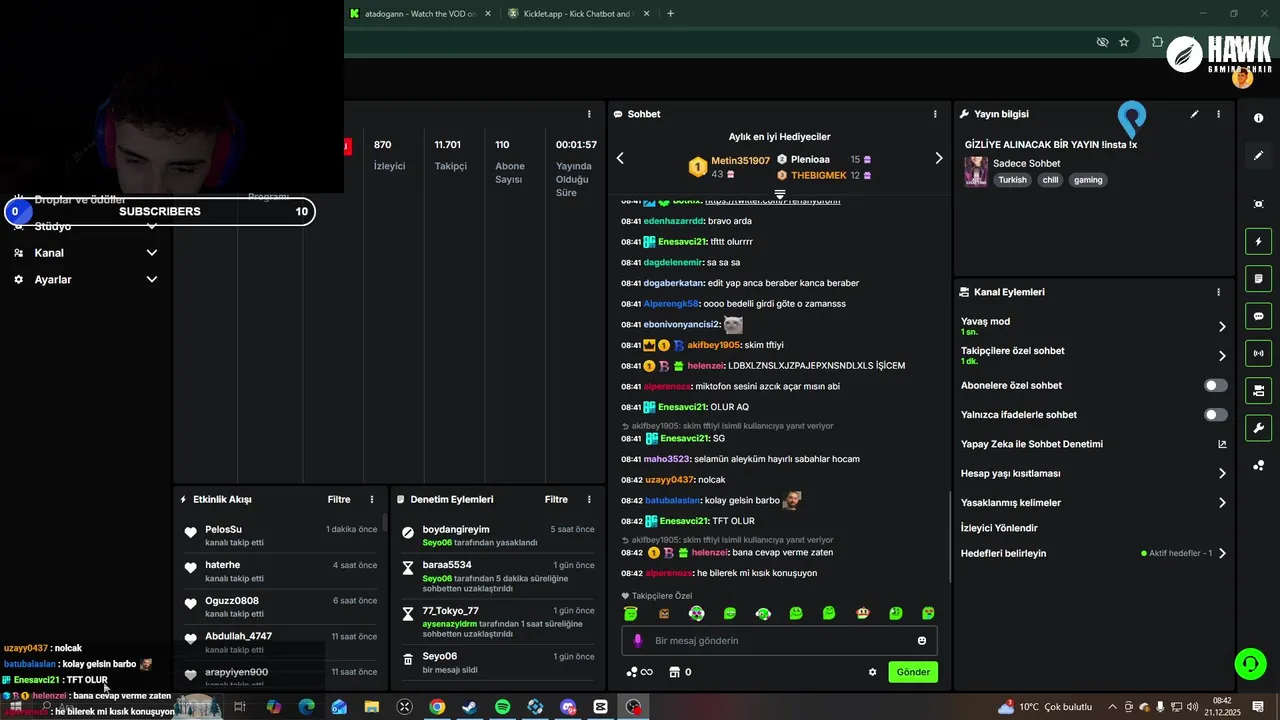
Task: Open Filtre in Denetim Eylemleri panel
Action: [x=556, y=499]
